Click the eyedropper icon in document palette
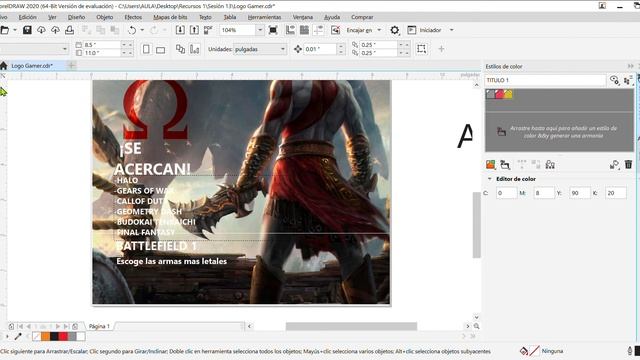The width and height of the screenshot is (640, 360). click(x=18, y=336)
